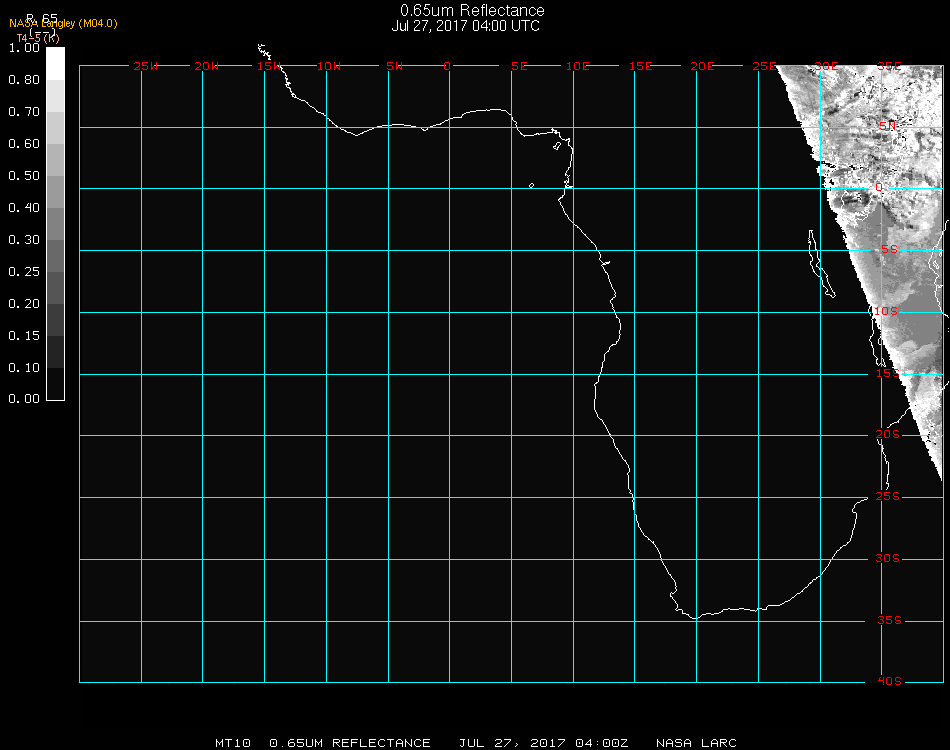The image size is (950, 750).
Task: Select the 0.00 color scale value
Action: [x=24, y=399]
